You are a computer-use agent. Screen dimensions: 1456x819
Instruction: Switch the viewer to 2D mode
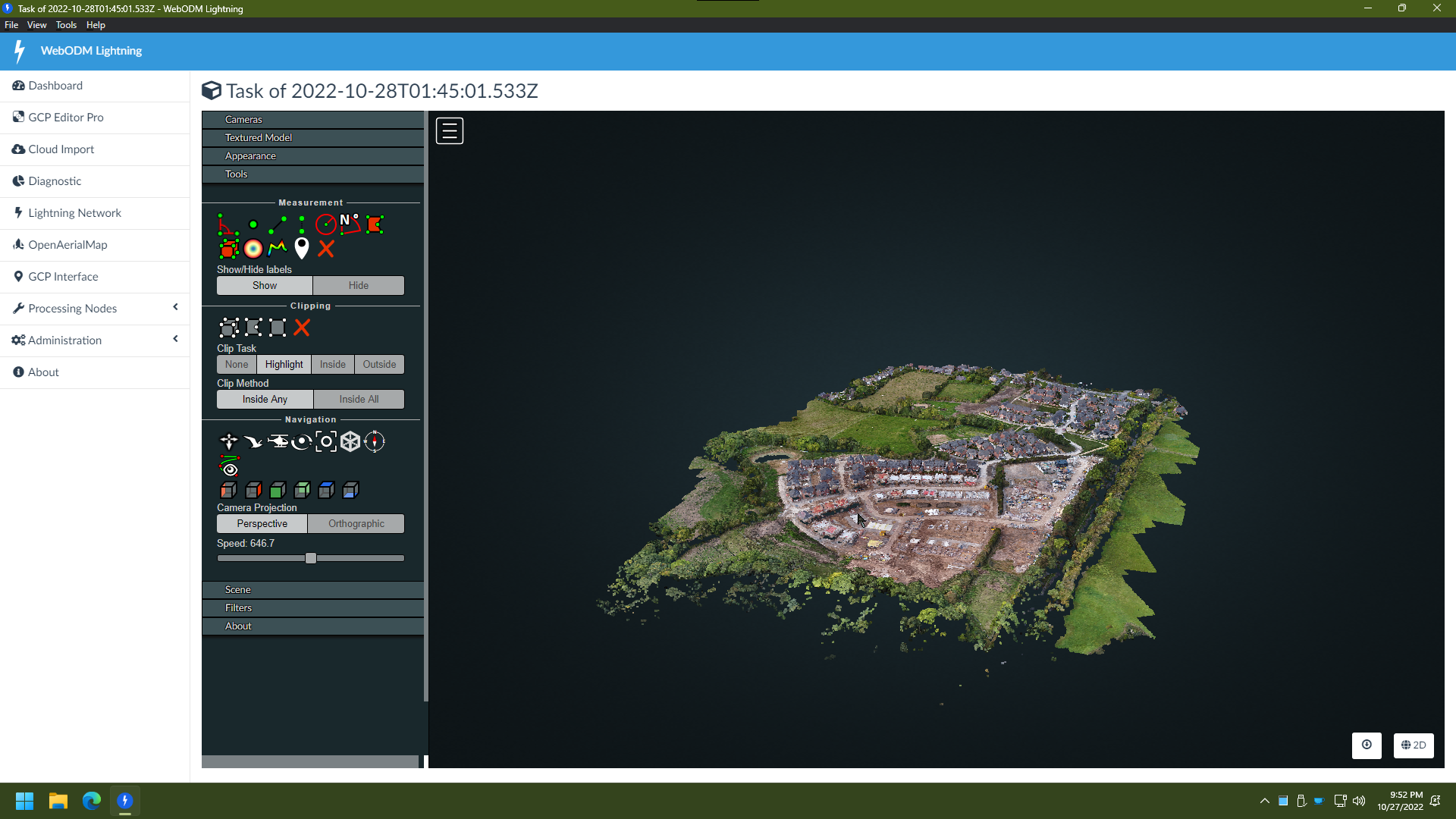(1413, 745)
